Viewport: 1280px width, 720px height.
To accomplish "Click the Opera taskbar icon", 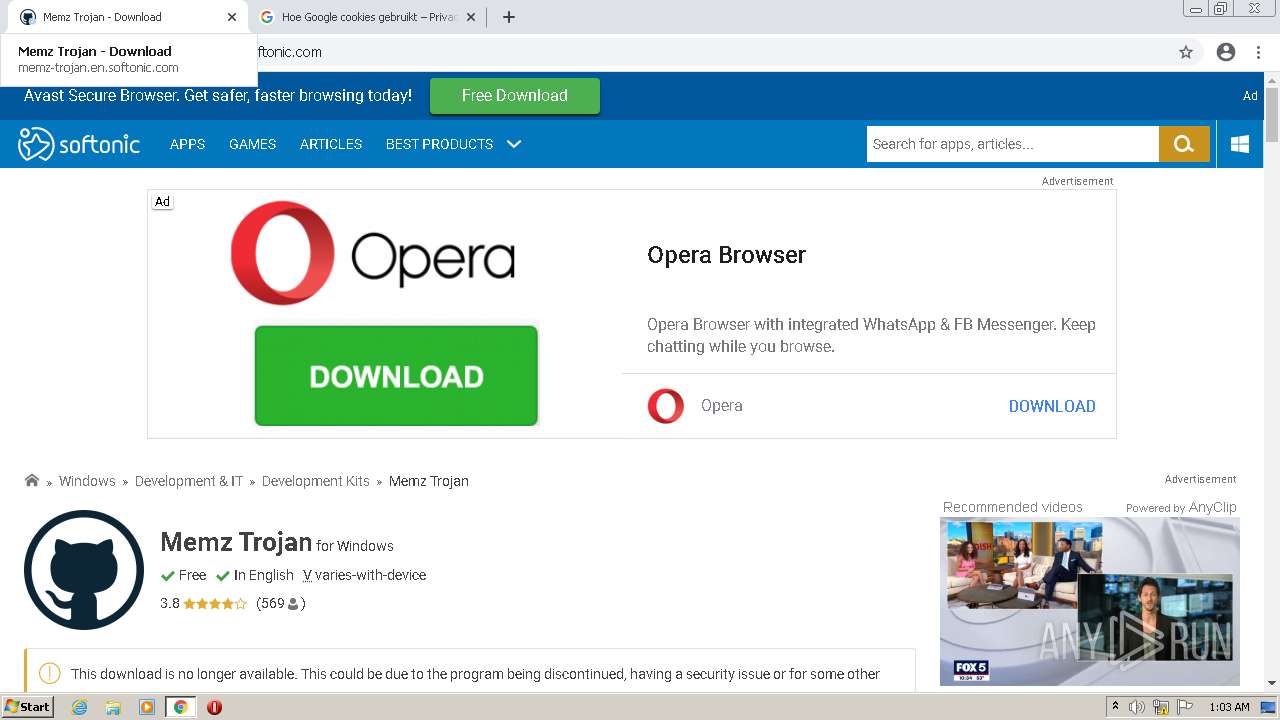I will click(214, 707).
